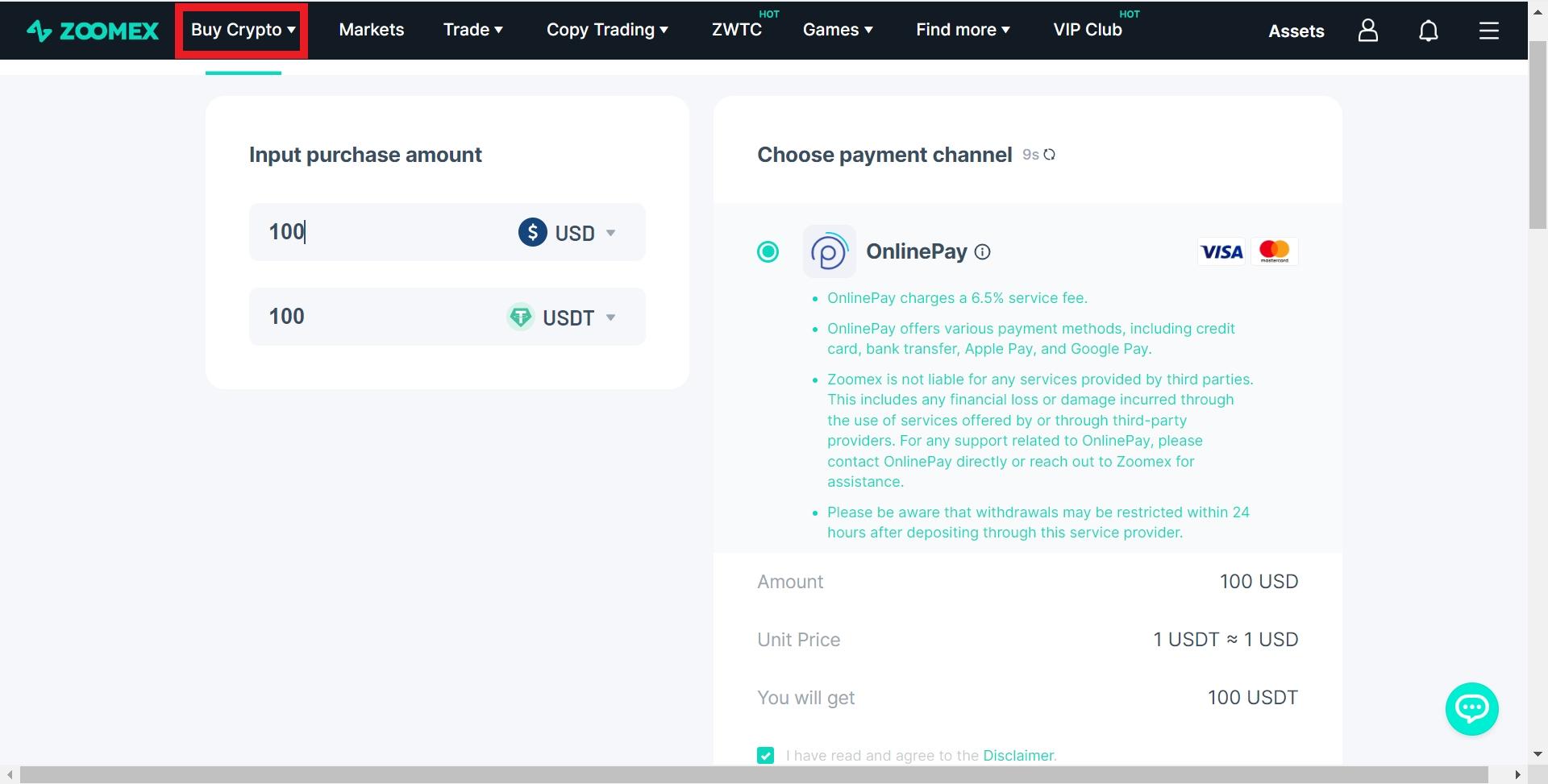
Task: Click the USD dollar coin icon
Action: (532, 232)
